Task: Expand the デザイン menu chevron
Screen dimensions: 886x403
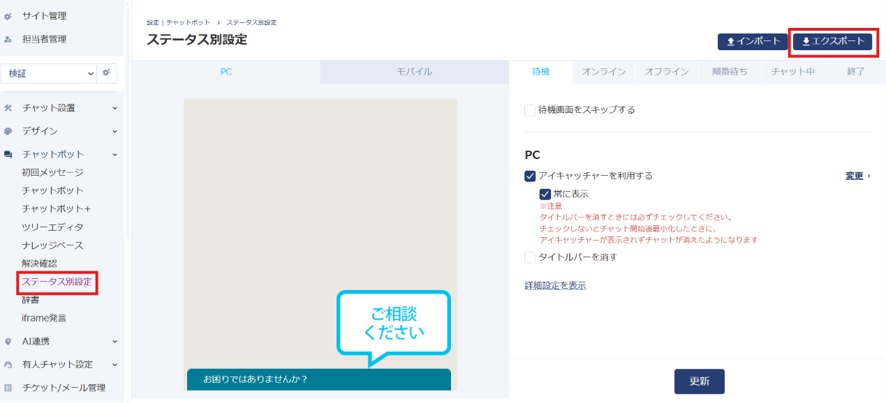Action: (115, 131)
